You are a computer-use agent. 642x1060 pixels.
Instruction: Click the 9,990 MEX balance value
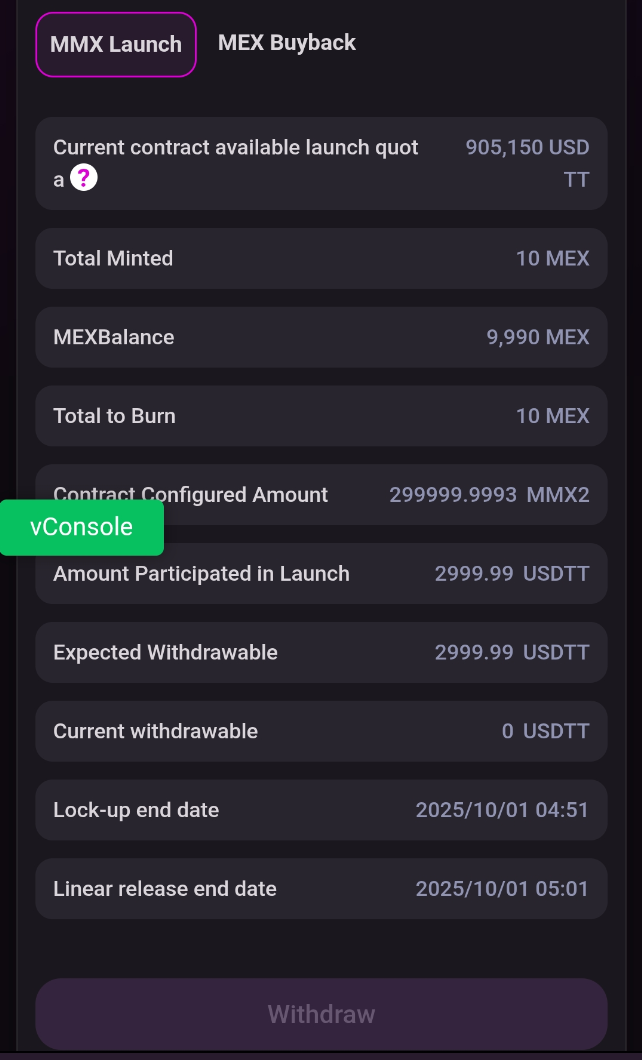pyautogui.click(x=538, y=338)
